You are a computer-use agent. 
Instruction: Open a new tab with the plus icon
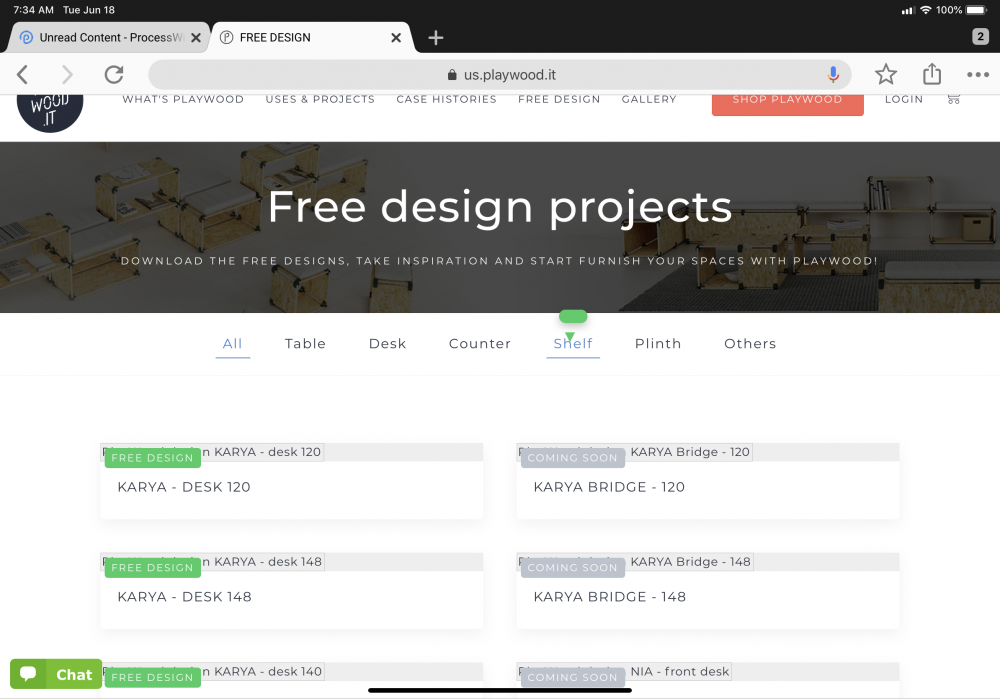[x=436, y=38]
